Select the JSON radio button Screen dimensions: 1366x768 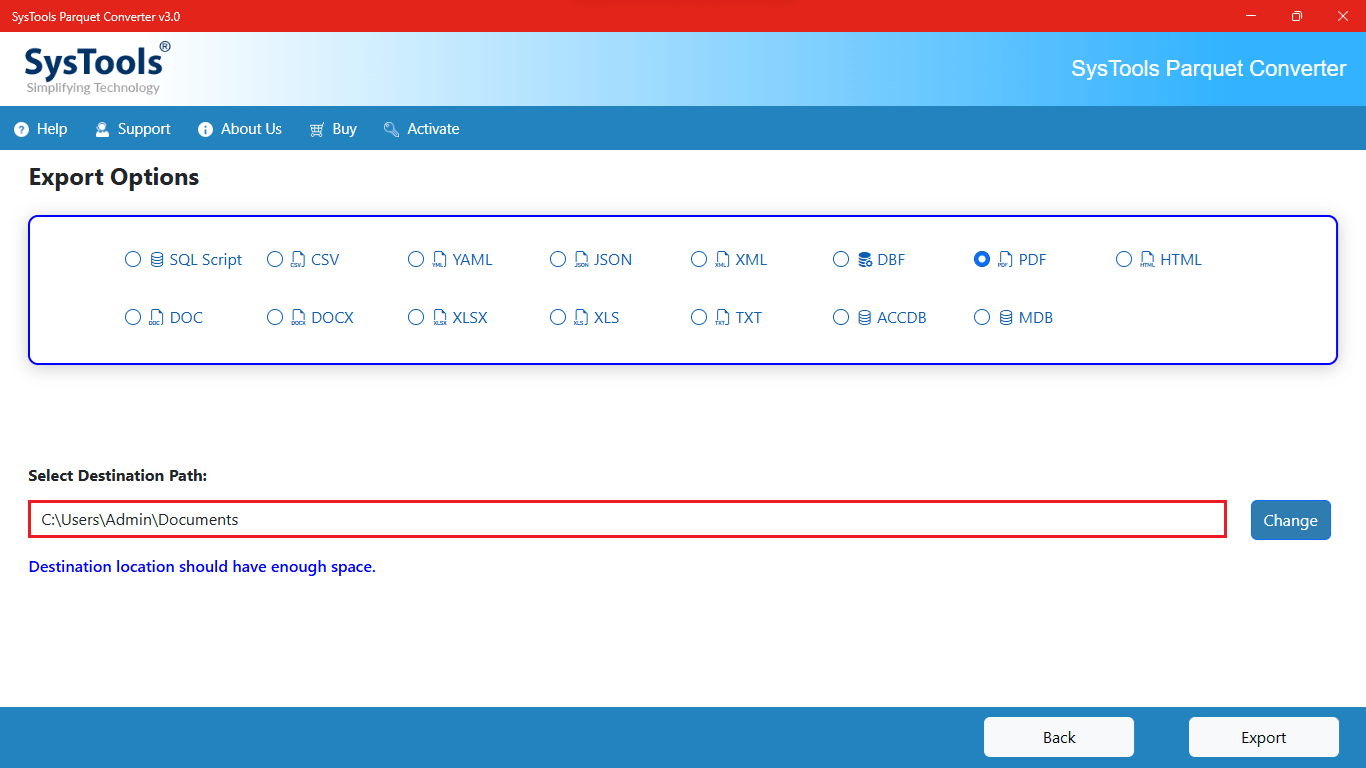[x=558, y=260]
